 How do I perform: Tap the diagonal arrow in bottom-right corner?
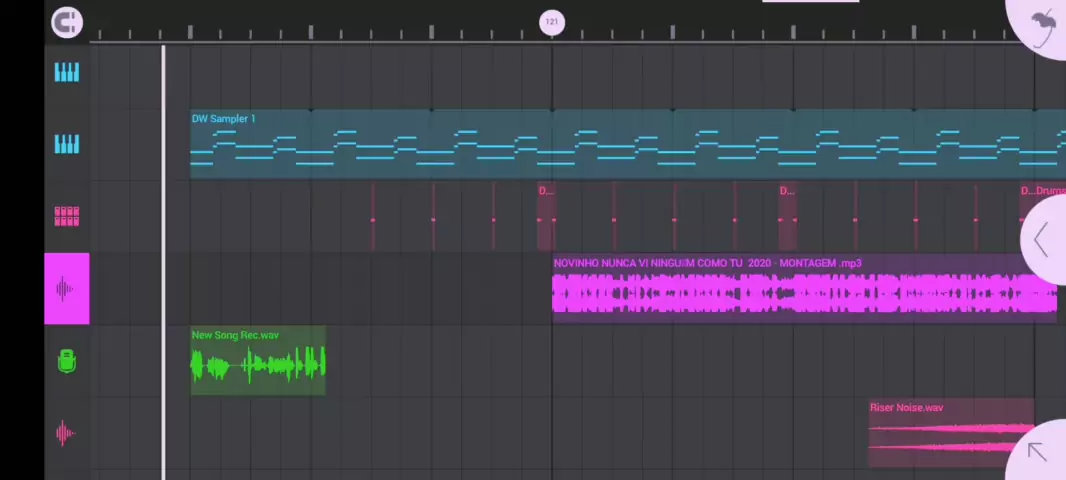coord(1038,452)
